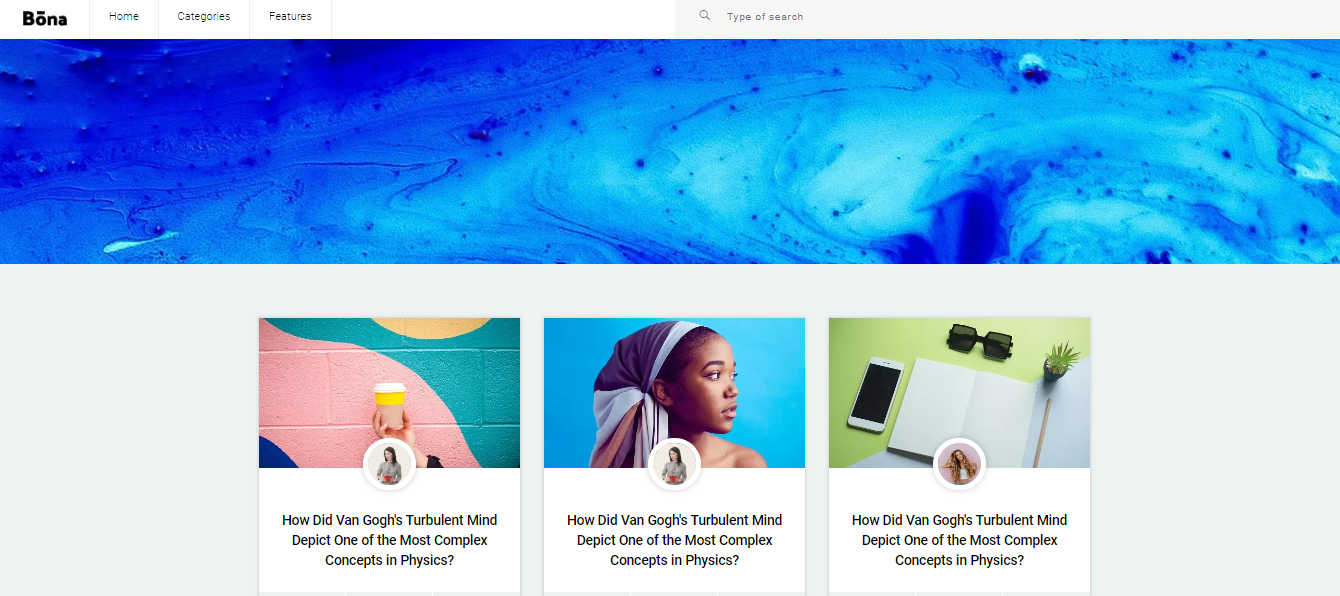Open second card's Van Gogh article title
1340x596 pixels.
pyautogui.click(x=675, y=540)
